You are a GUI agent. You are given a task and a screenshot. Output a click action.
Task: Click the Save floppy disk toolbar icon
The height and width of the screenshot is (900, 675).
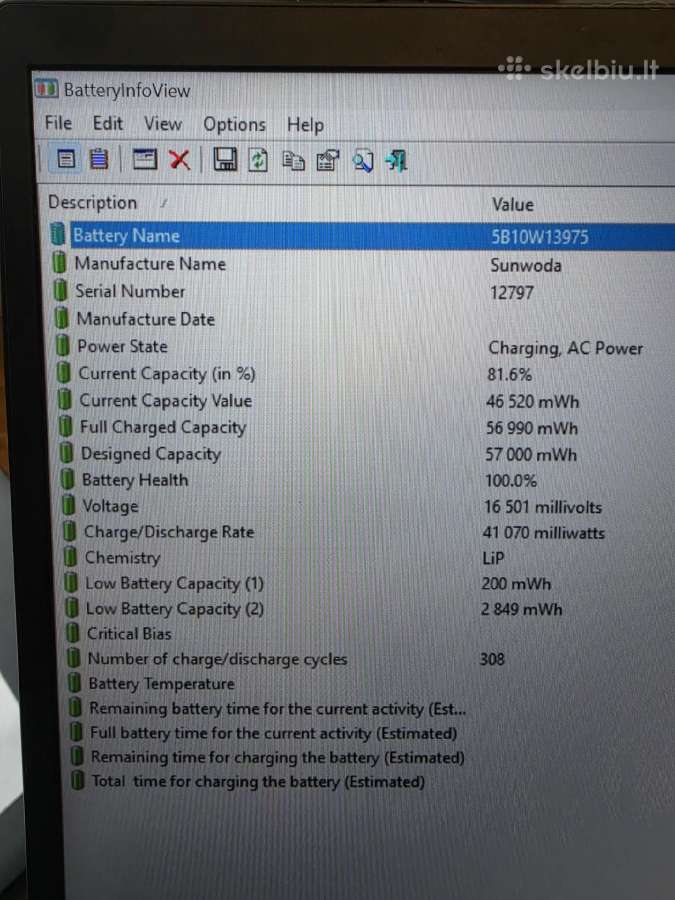point(225,160)
